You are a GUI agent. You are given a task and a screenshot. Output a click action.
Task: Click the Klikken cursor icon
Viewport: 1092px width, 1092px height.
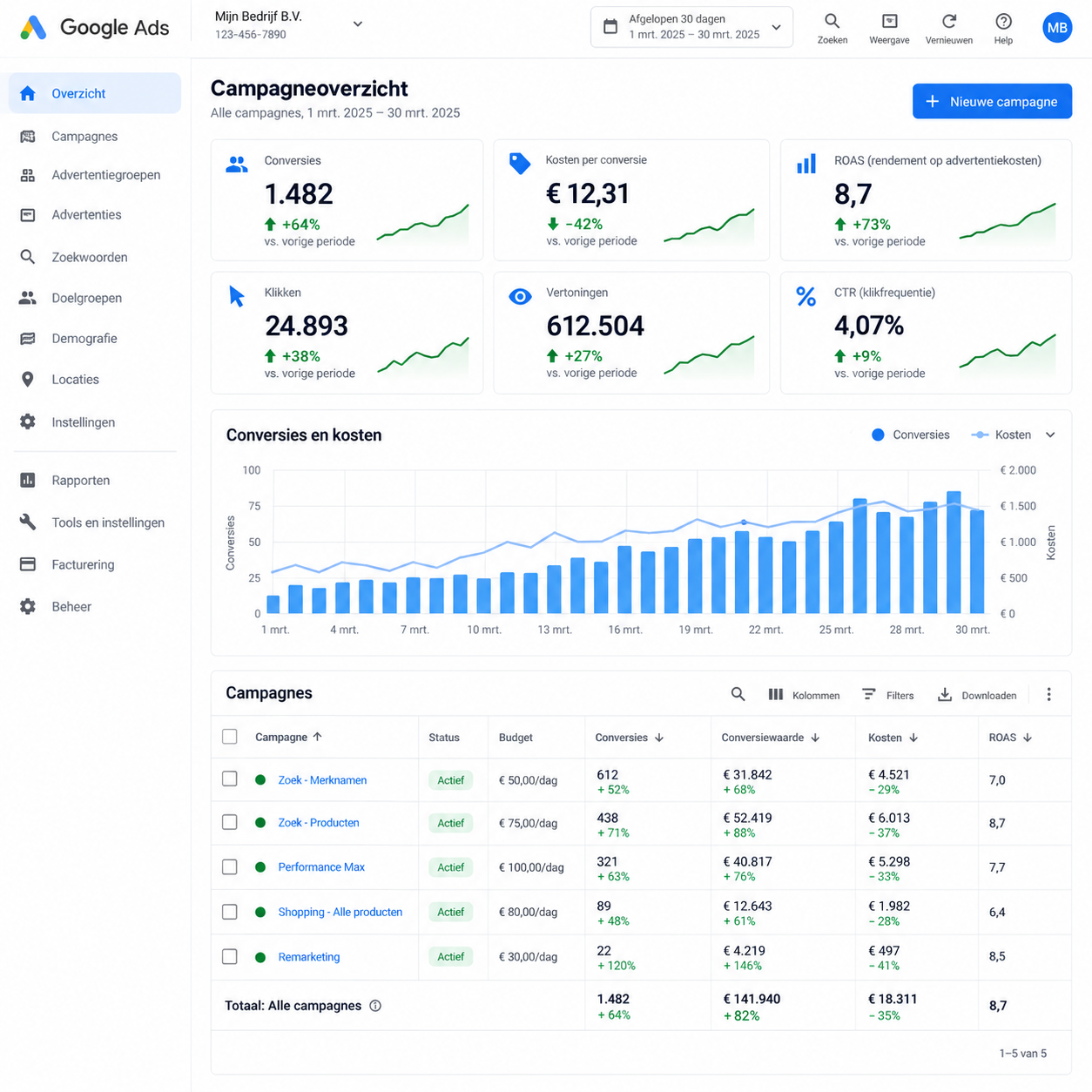pos(236,296)
